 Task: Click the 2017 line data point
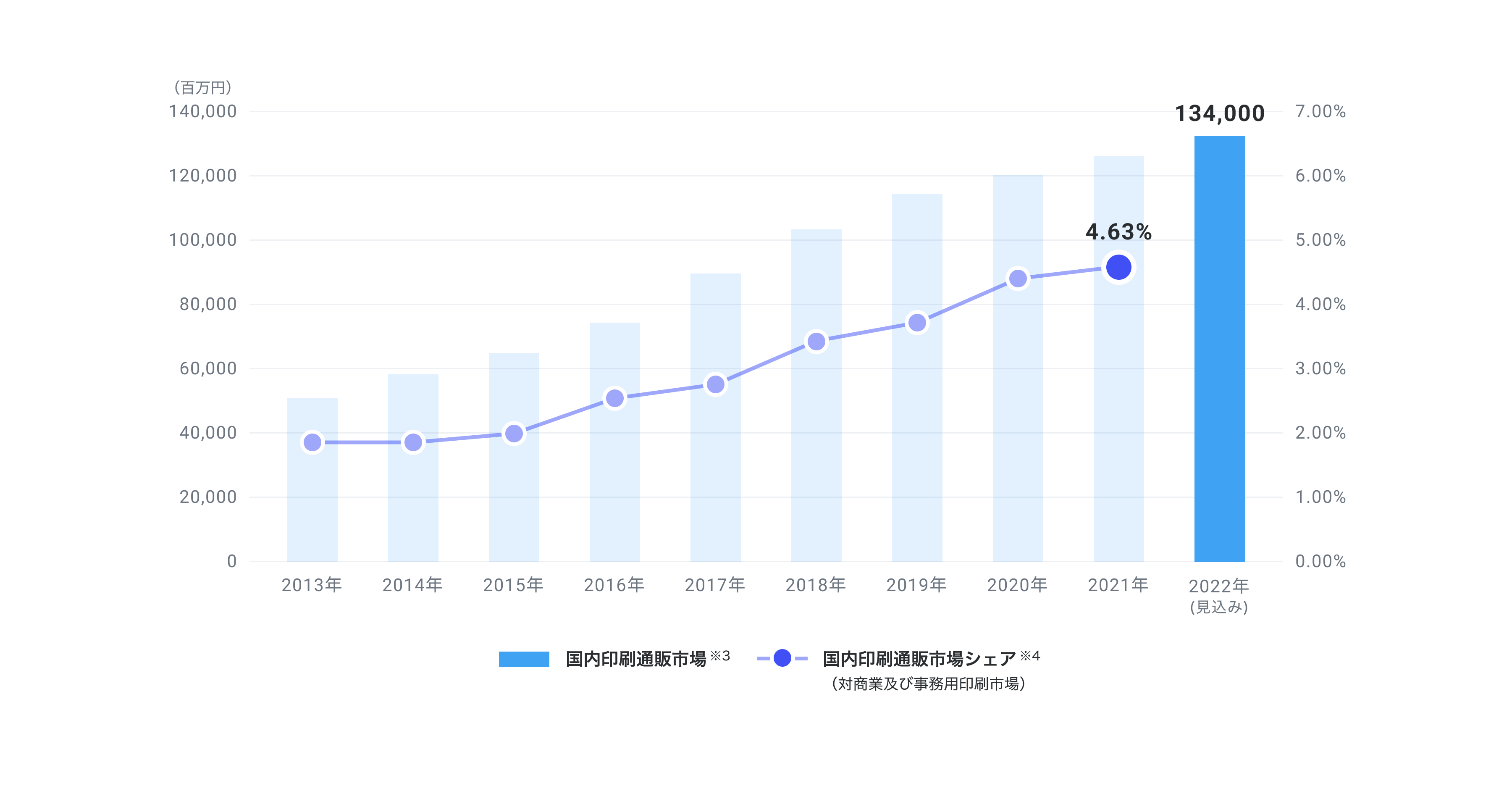point(716,384)
